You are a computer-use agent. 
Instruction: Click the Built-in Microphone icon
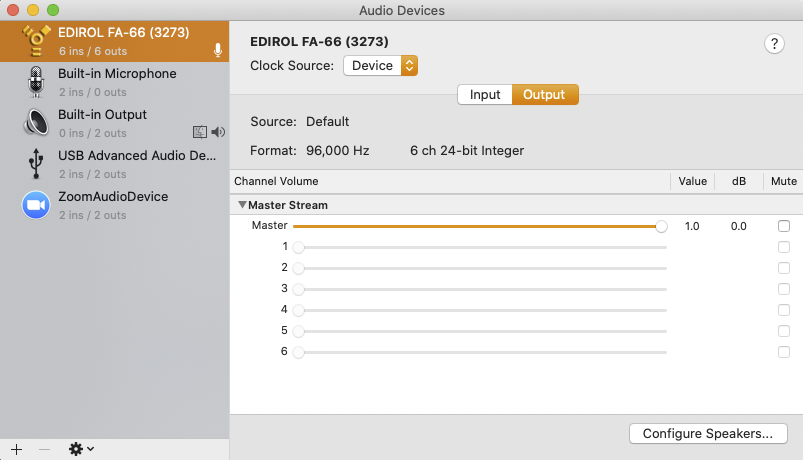(36, 82)
